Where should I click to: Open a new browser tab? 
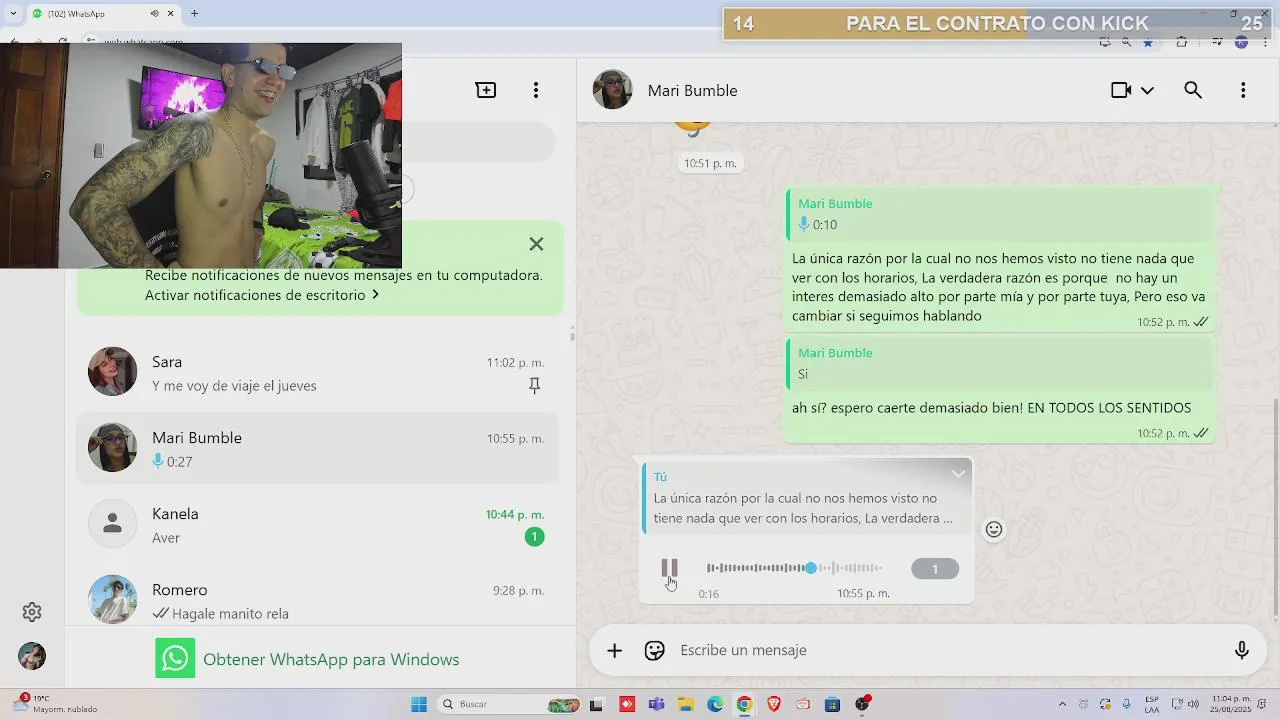(x=194, y=13)
